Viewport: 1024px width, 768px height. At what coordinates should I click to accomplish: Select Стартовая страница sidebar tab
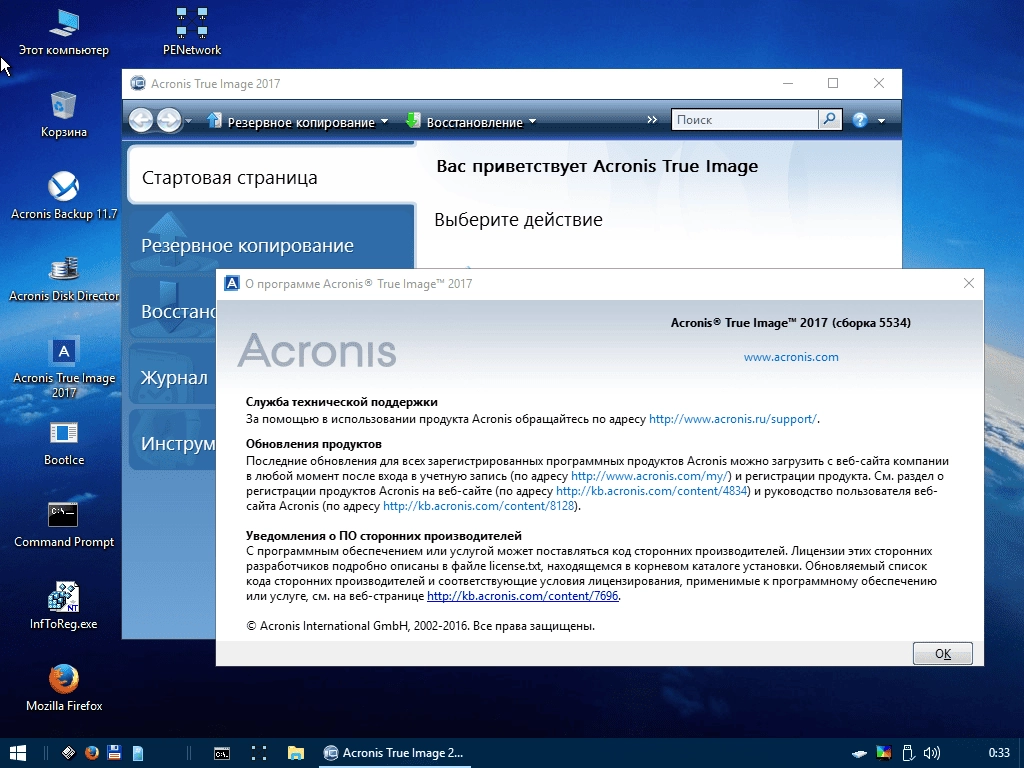click(271, 176)
